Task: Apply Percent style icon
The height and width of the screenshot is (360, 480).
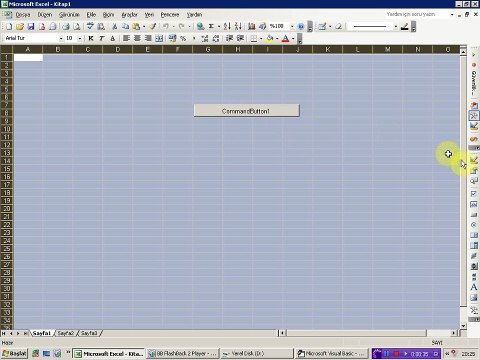Action: point(183,38)
